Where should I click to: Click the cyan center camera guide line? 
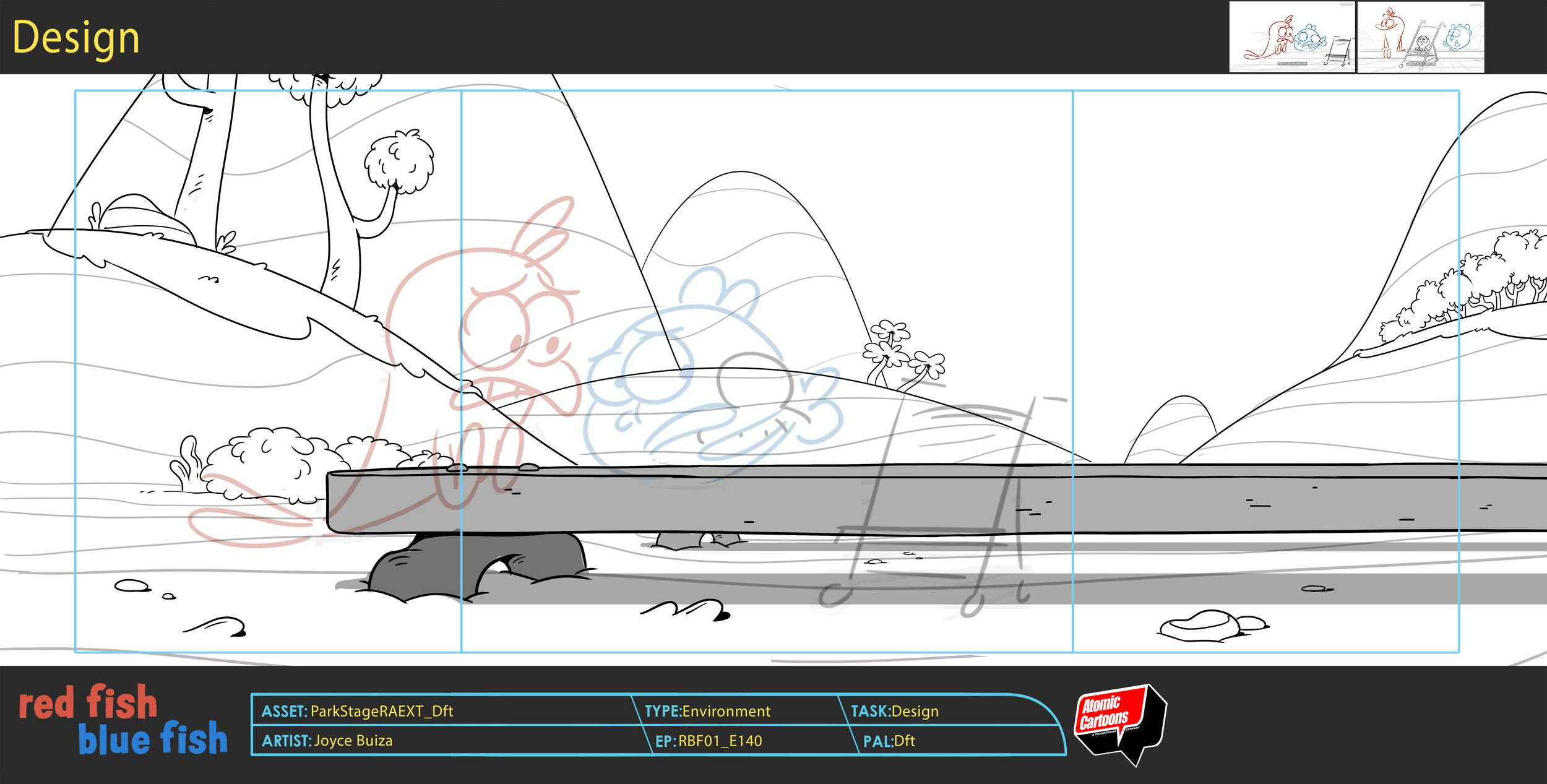click(x=461, y=371)
